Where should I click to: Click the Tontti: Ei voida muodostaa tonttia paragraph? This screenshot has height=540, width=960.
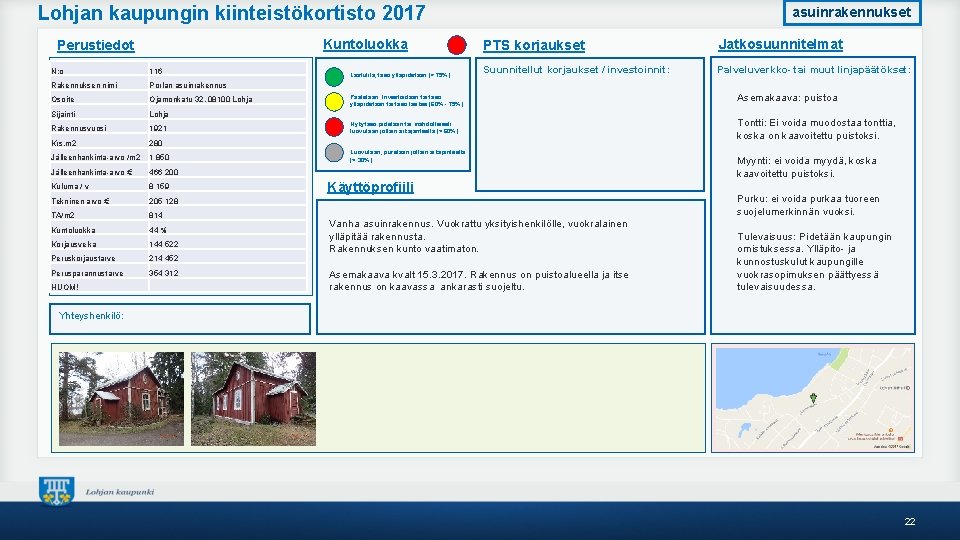tap(816, 129)
